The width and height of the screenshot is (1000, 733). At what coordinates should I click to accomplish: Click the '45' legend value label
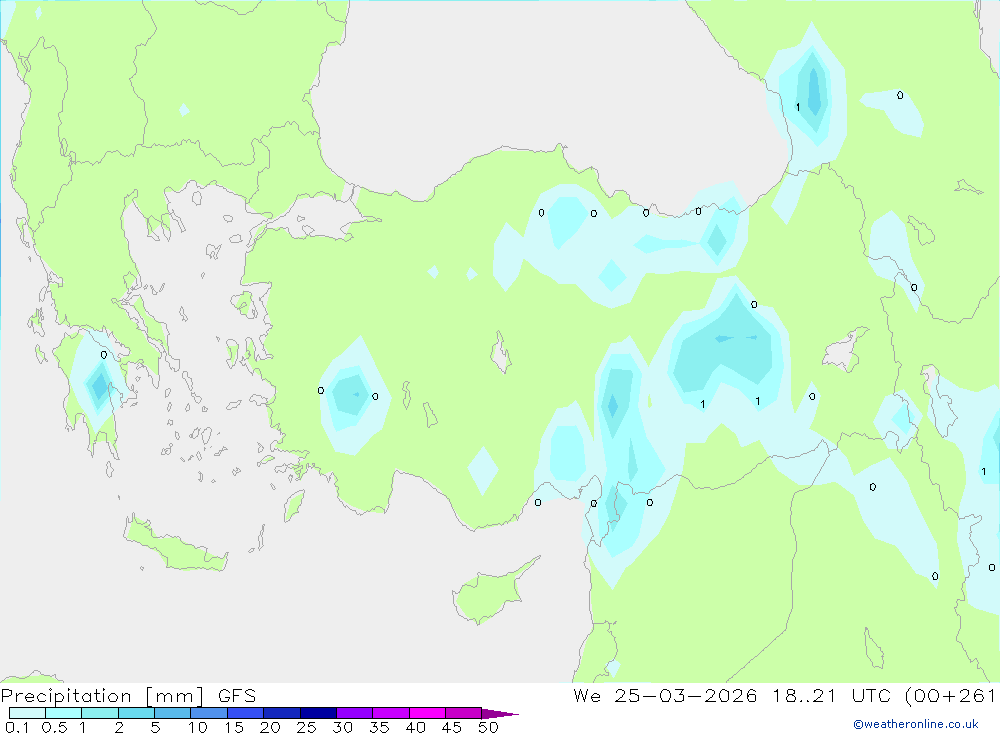click(x=452, y=727)
